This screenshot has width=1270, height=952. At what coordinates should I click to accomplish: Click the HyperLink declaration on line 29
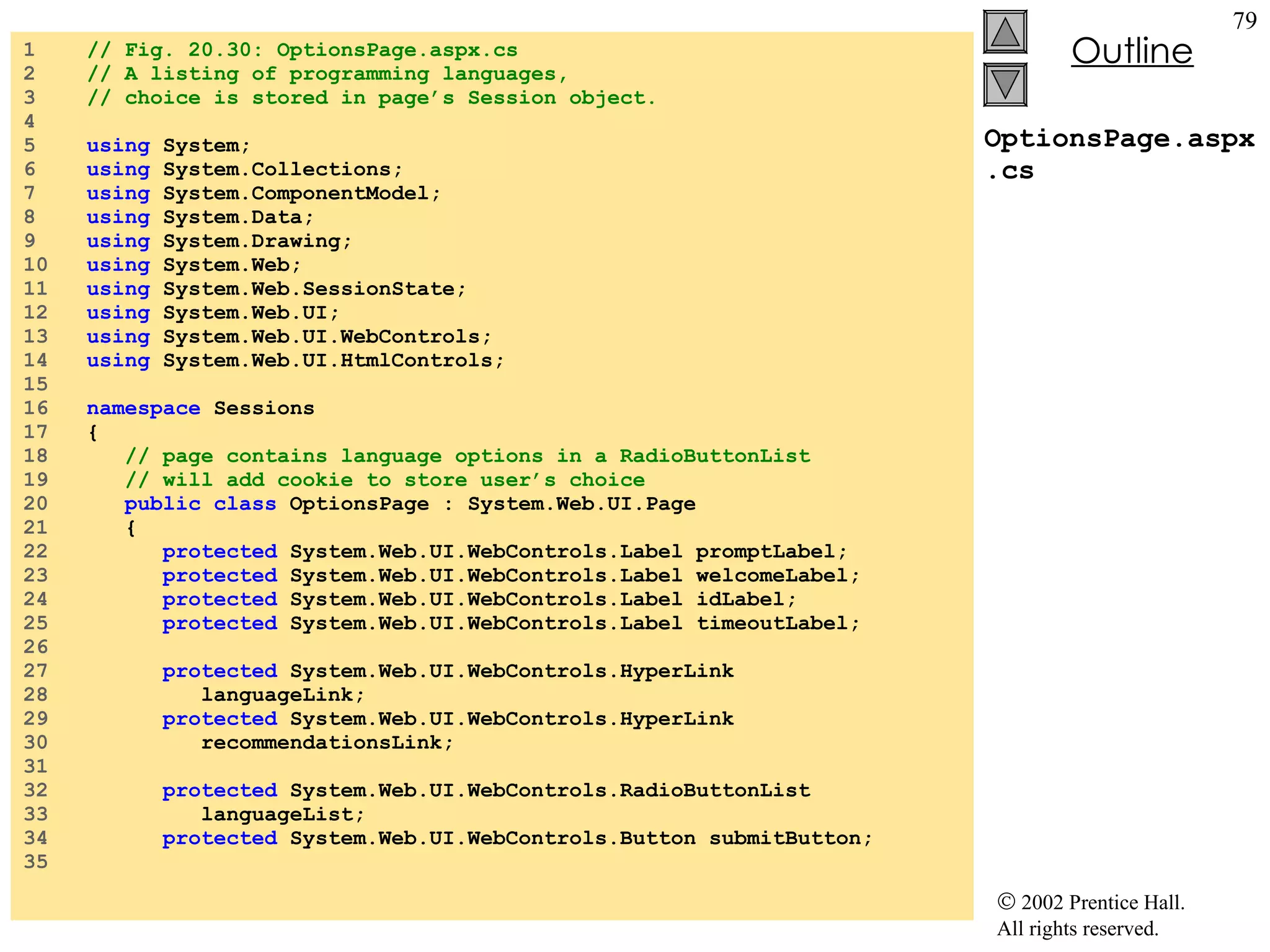(x=448, y=719)
